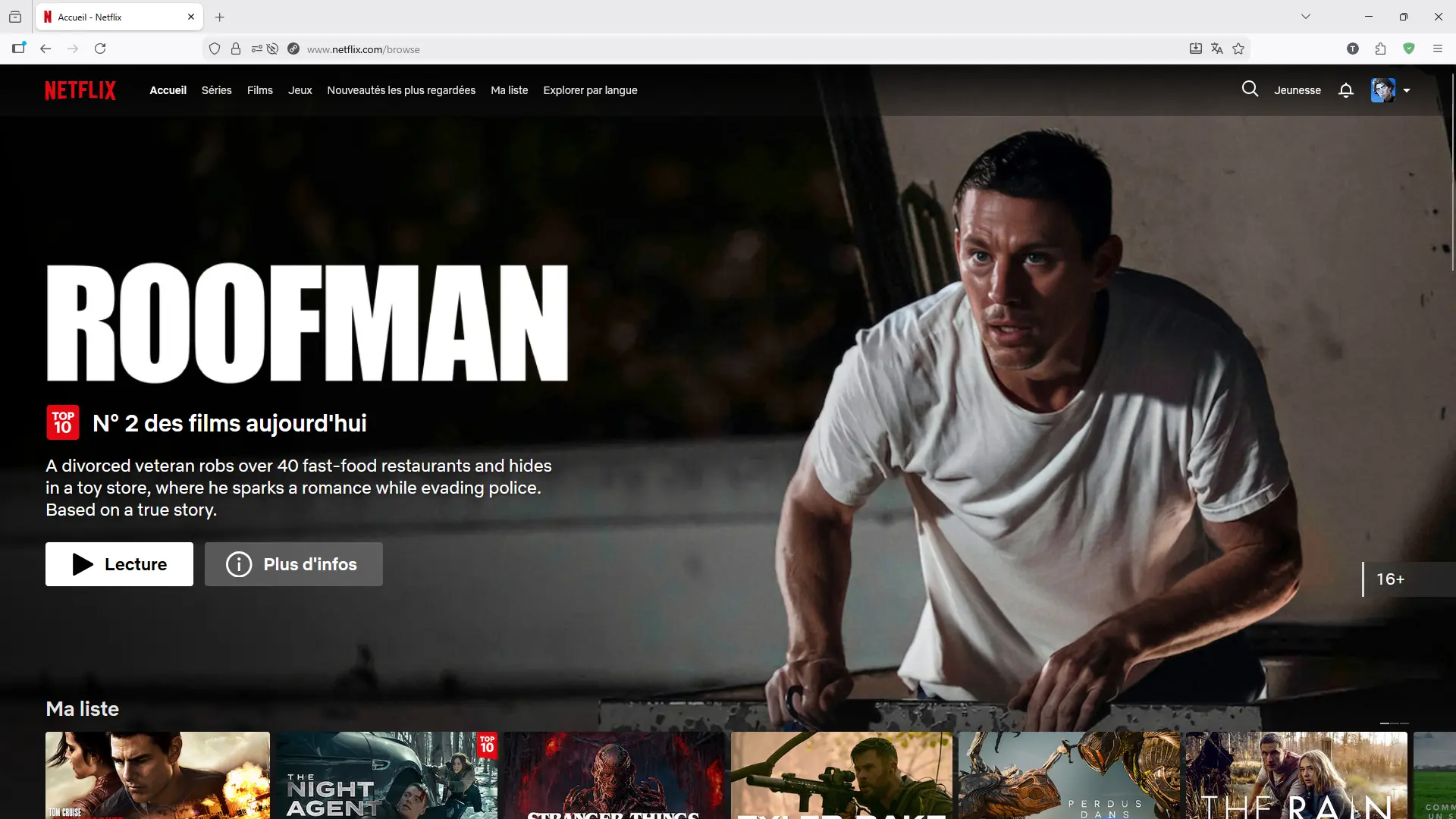Open The Rain thumbnail
This screenshot has width=1456, height=819.
coord(1297,775)
